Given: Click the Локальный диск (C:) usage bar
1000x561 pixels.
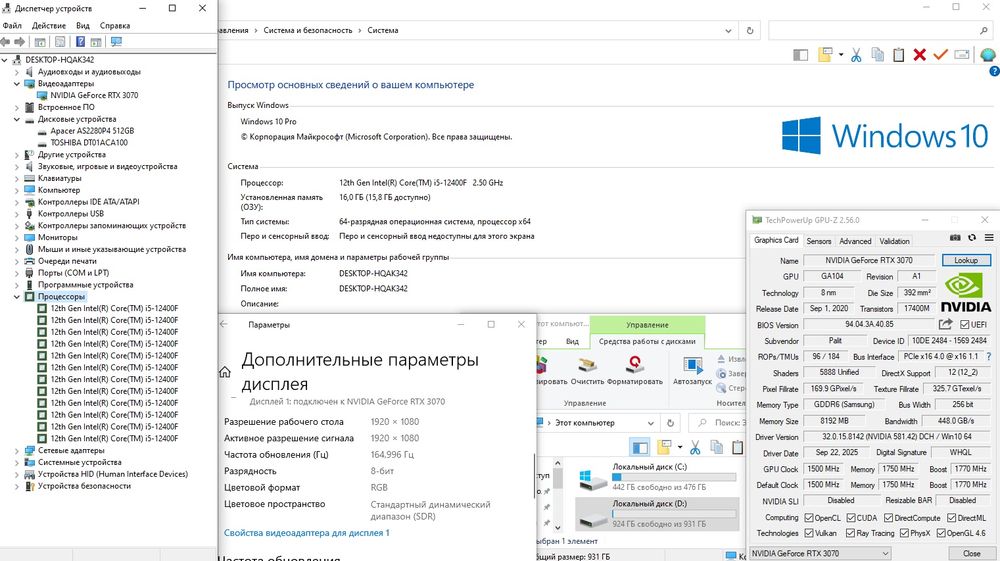Looking at the screenshot, I should click(x=673, y=477).
